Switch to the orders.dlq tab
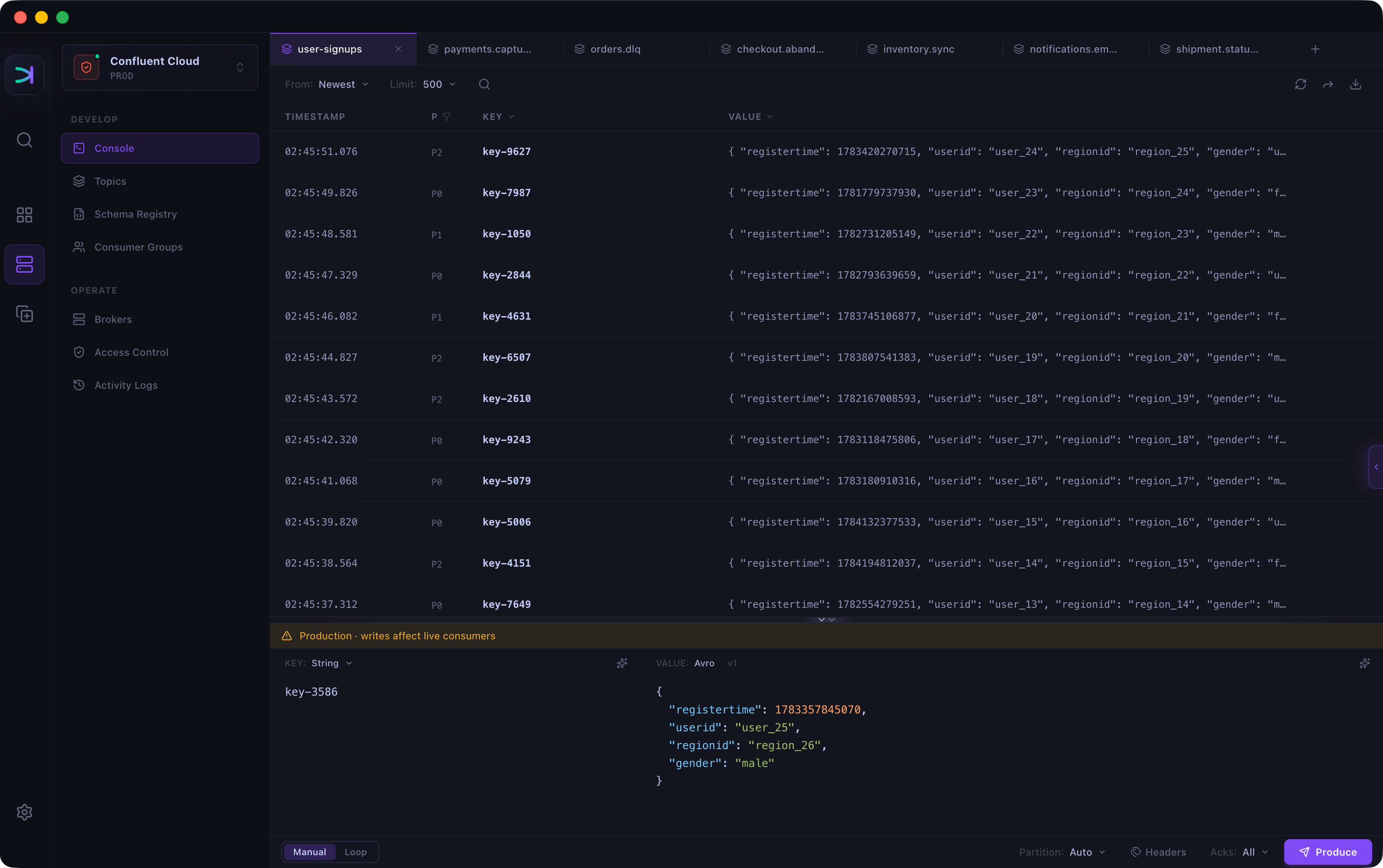This screenshot has width=1383, height=868. (x=636, y=49)
